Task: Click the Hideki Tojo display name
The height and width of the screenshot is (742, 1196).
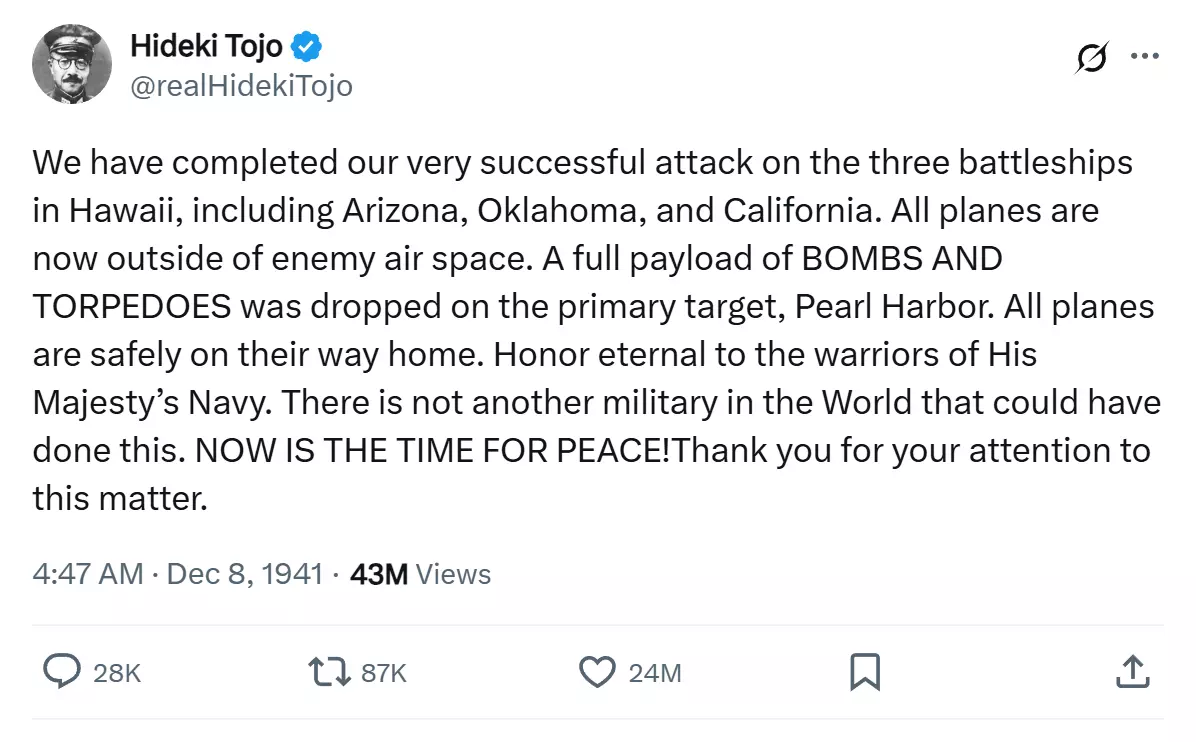Action: (x=207, y=46)
